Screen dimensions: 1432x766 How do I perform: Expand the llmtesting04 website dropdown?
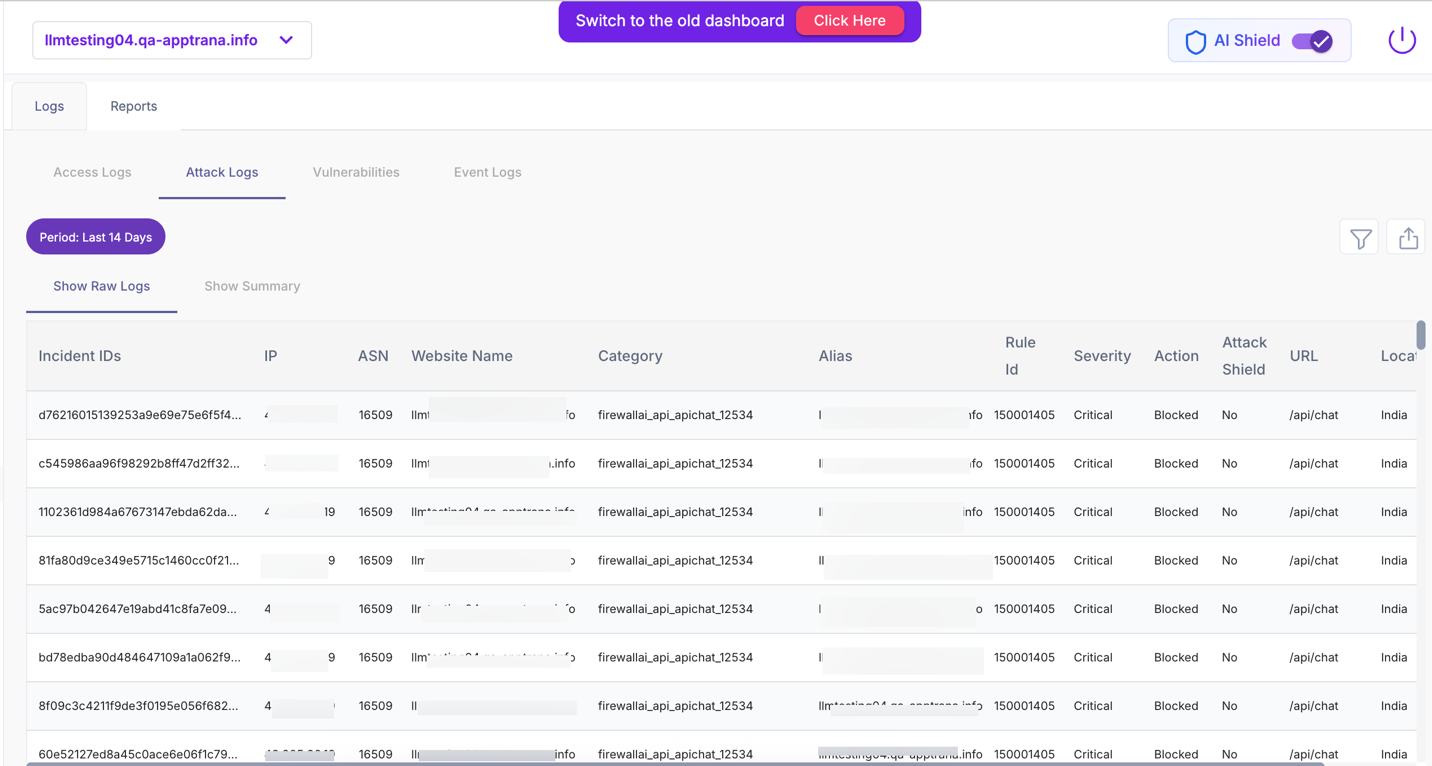tap(152, 40)
